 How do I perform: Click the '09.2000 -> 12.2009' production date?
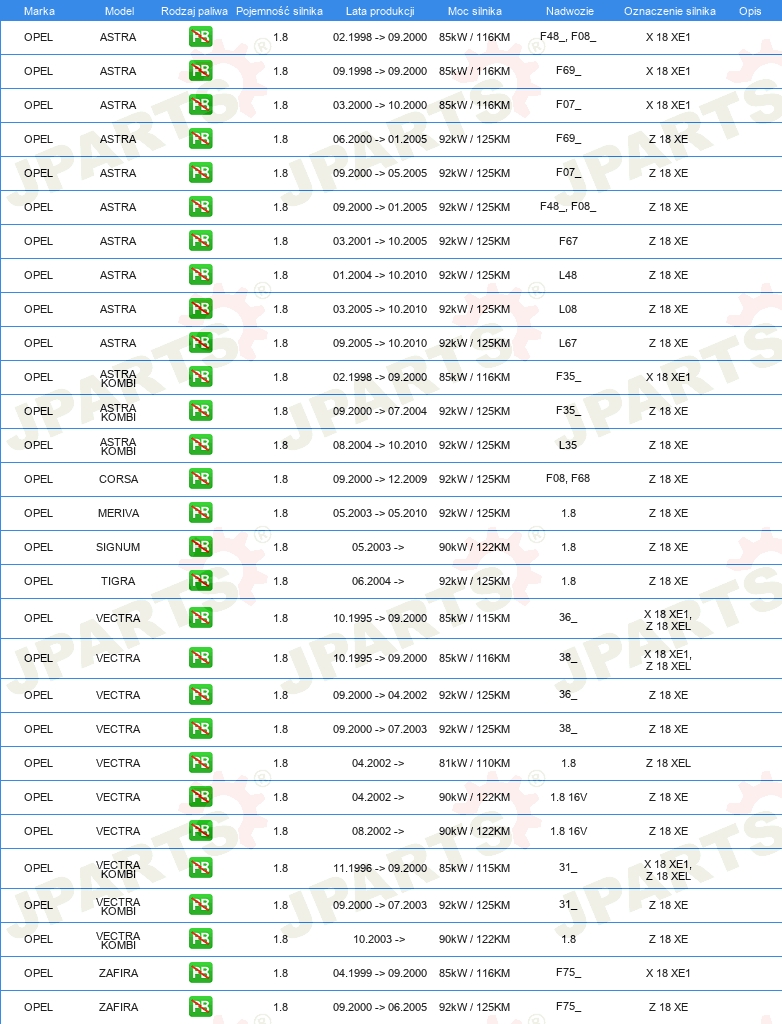pyautogui.click(x=380, y=479)
